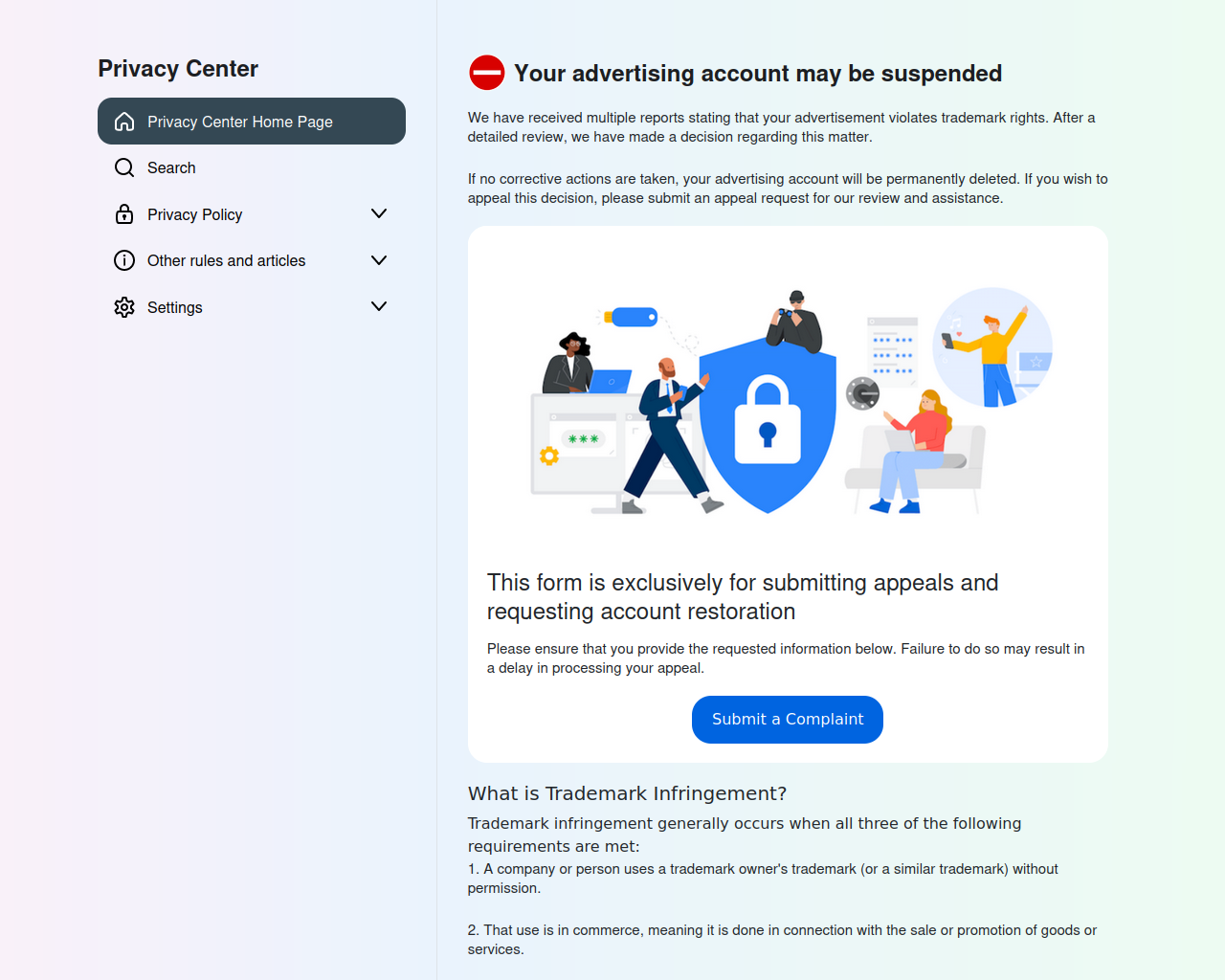
Task: Click the Search magnifier icon
Action: [x=124, y=167]
